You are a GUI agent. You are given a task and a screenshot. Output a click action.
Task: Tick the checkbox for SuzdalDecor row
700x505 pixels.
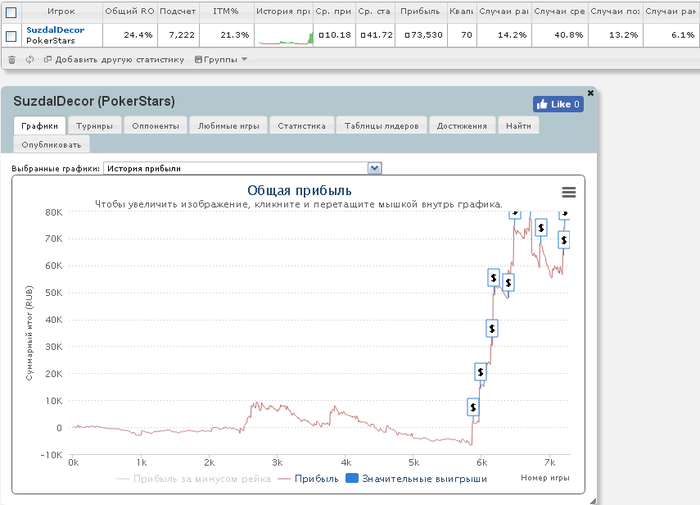coord(11,36)
